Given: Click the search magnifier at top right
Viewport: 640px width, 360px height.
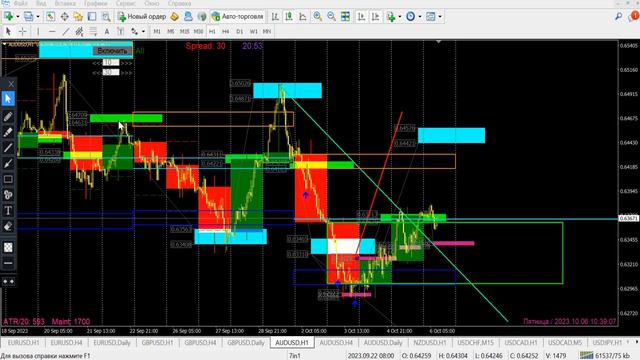Looking at the screenshot, I should [619, 16].
